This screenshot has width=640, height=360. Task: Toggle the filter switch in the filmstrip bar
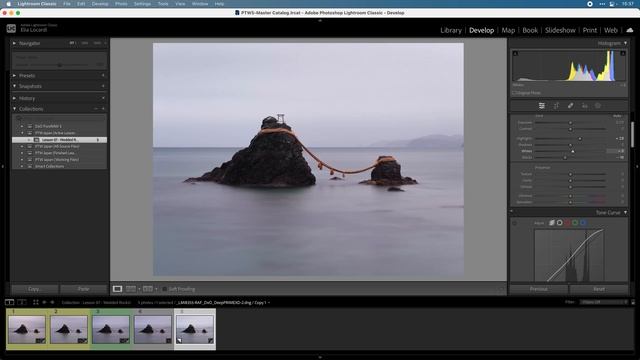pos(633,302)
